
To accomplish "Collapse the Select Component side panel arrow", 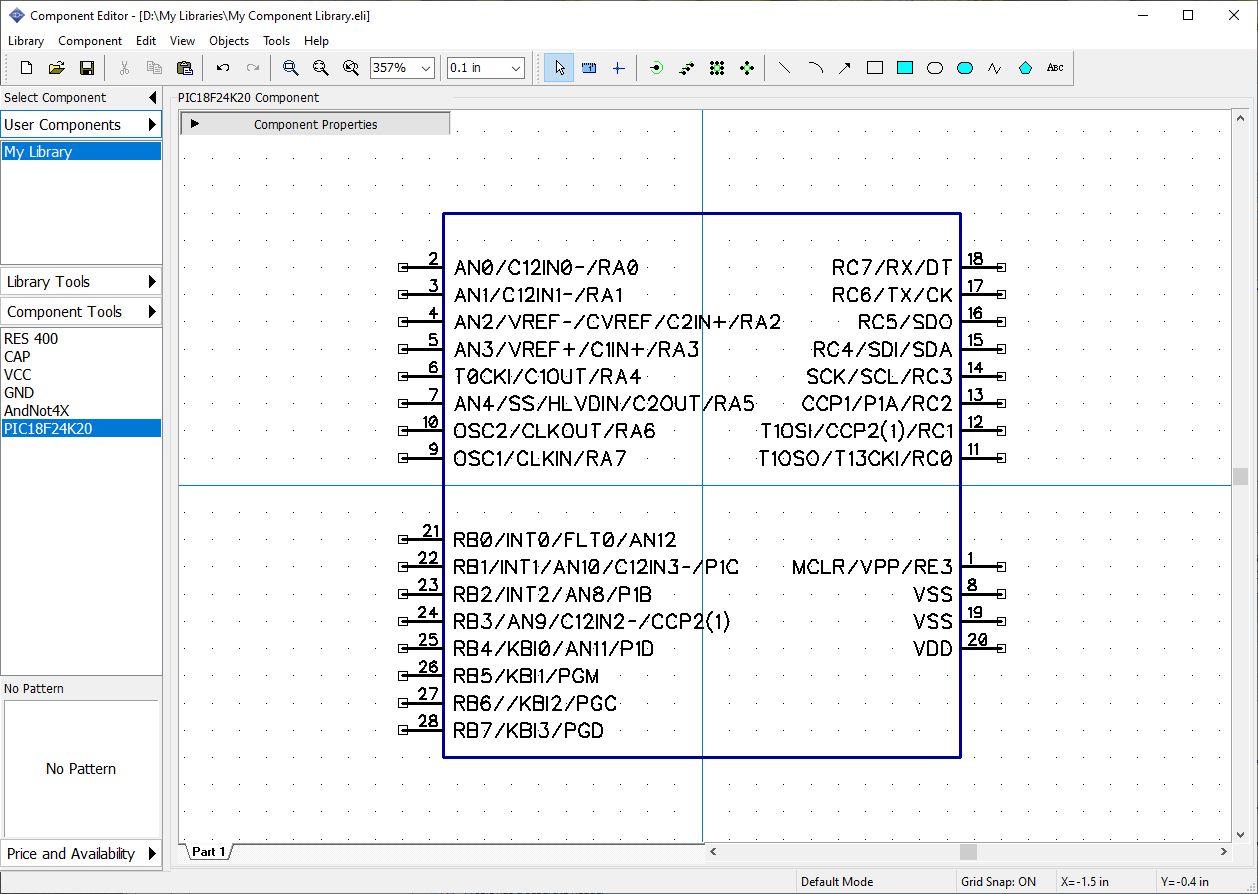I will point(152,97).
